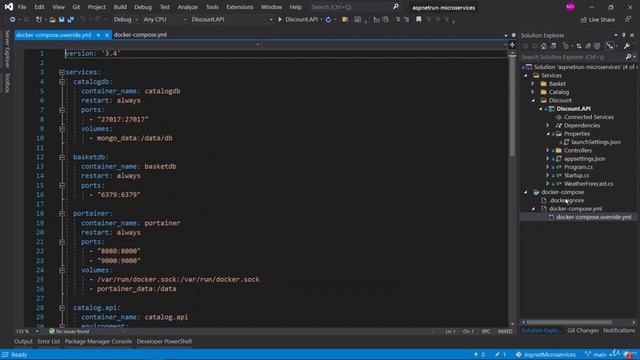Click the Collapse All icon in Solution Explorer
Screen dimensions: 640x360
588,46
